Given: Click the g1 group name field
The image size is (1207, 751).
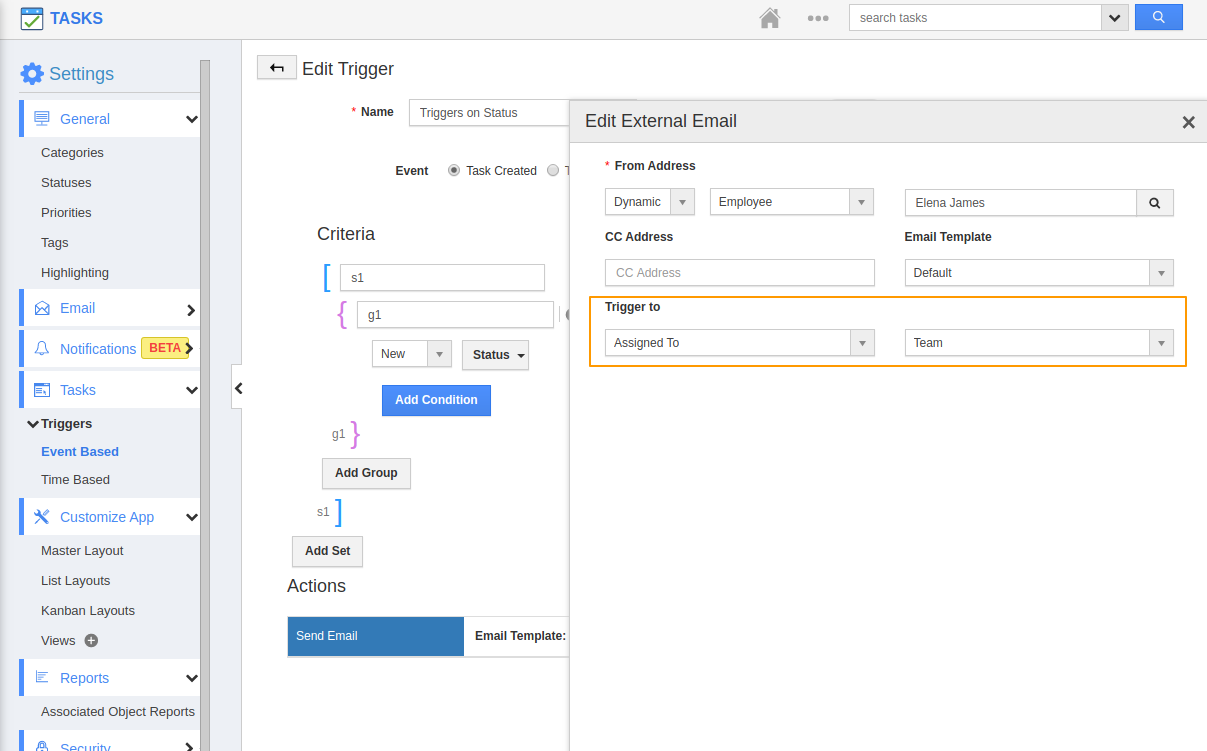Looking at the screenshot, I should (x=455, y=315).
